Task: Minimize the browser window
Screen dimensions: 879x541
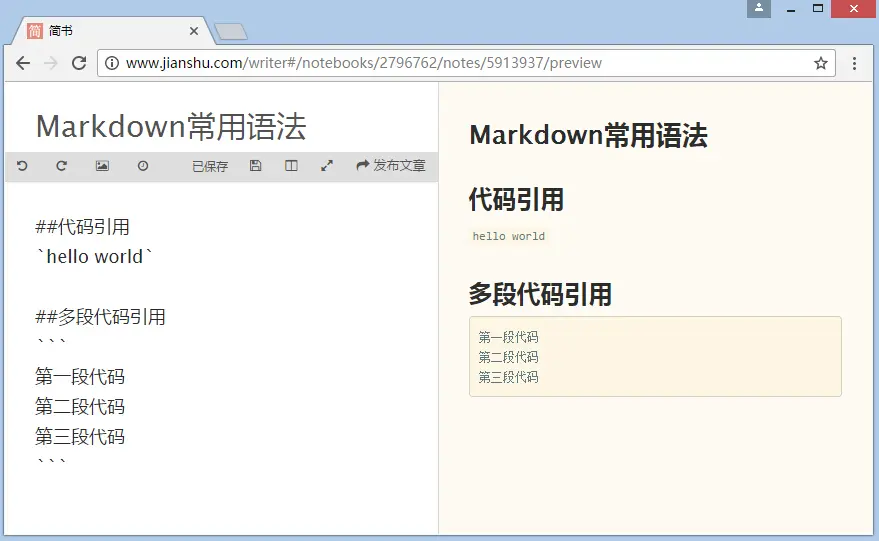Action: point(791,9)
